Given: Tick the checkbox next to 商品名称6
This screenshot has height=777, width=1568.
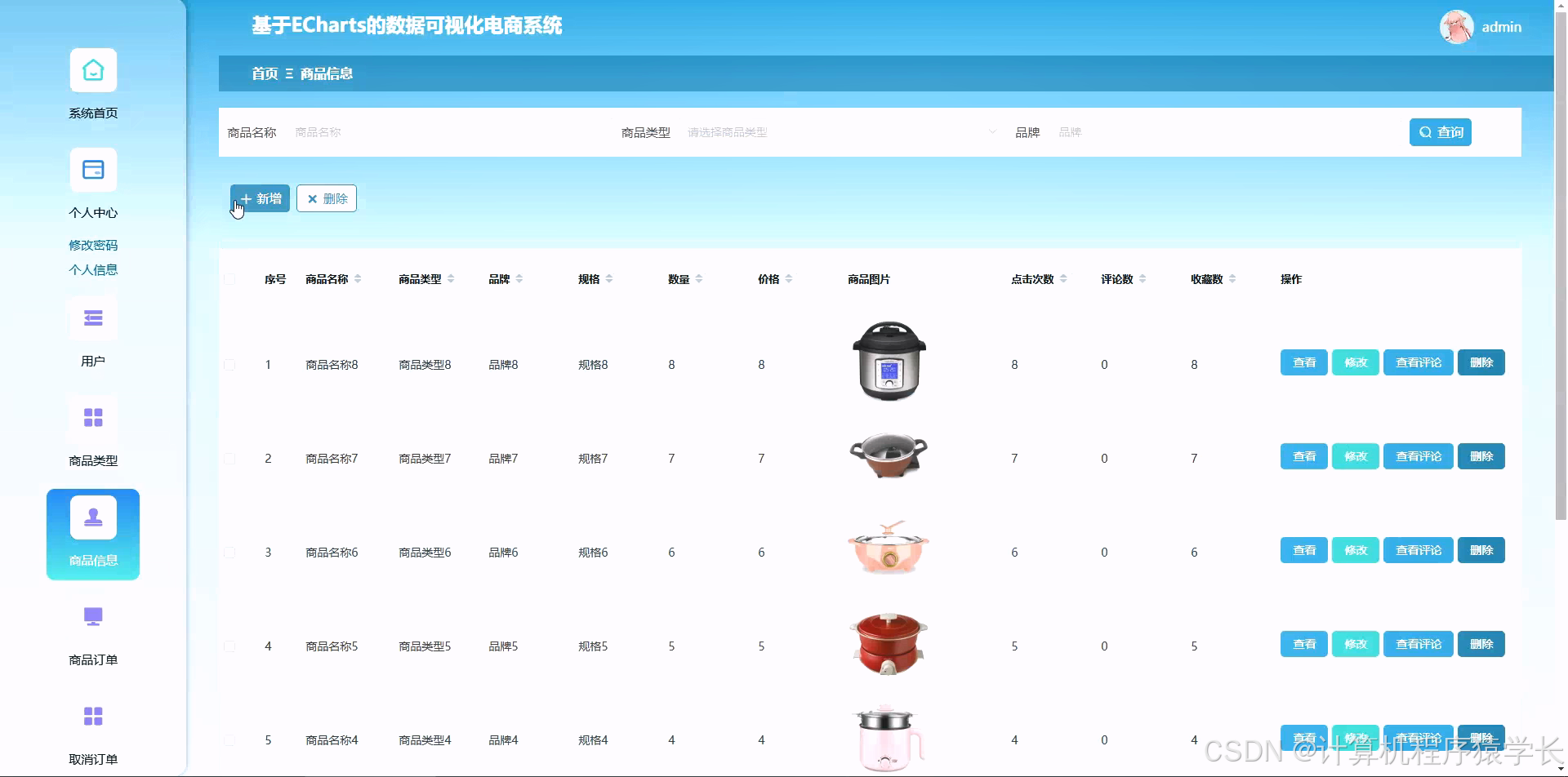Looking at the screenshot, I should [229, 552].
